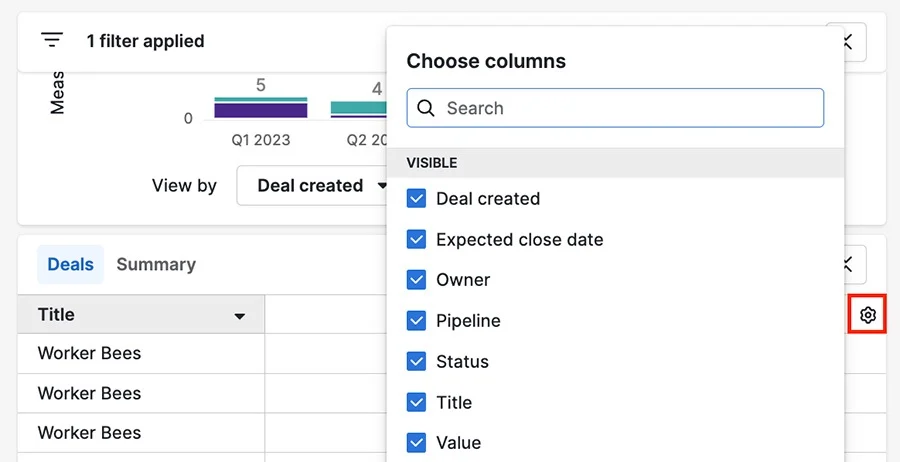Uncheck the Deal created column
Viewport: 900px width, 462px height.
416,199
